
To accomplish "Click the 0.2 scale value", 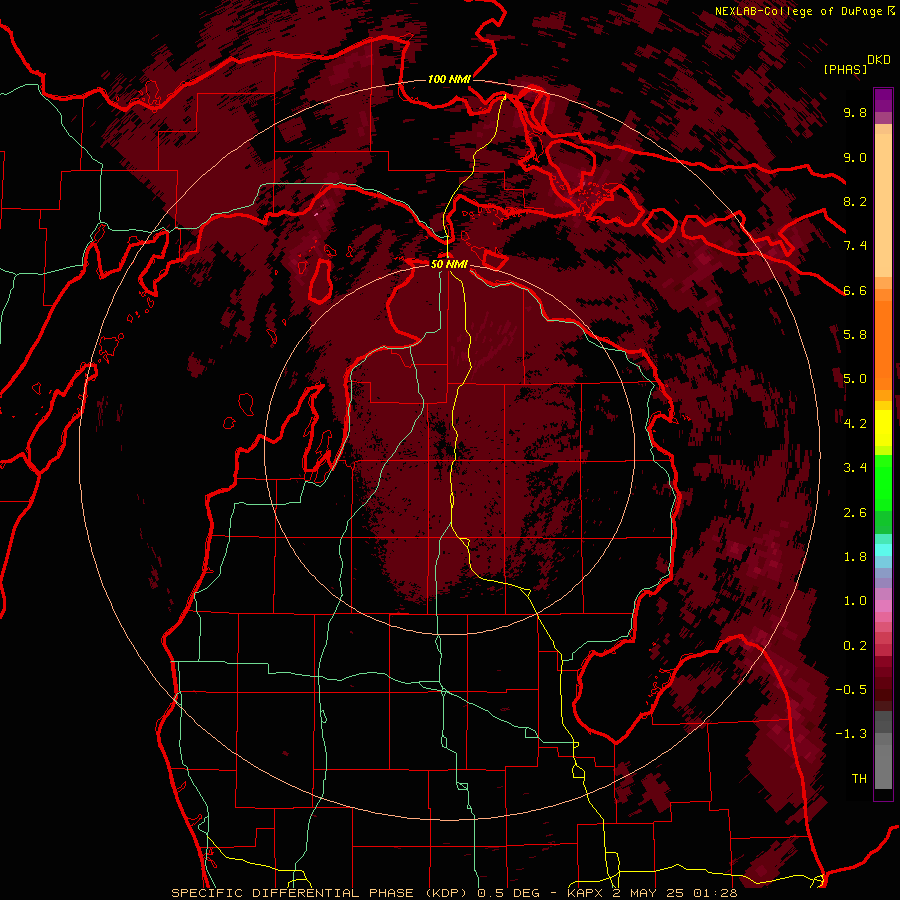I will coord(855,646).
